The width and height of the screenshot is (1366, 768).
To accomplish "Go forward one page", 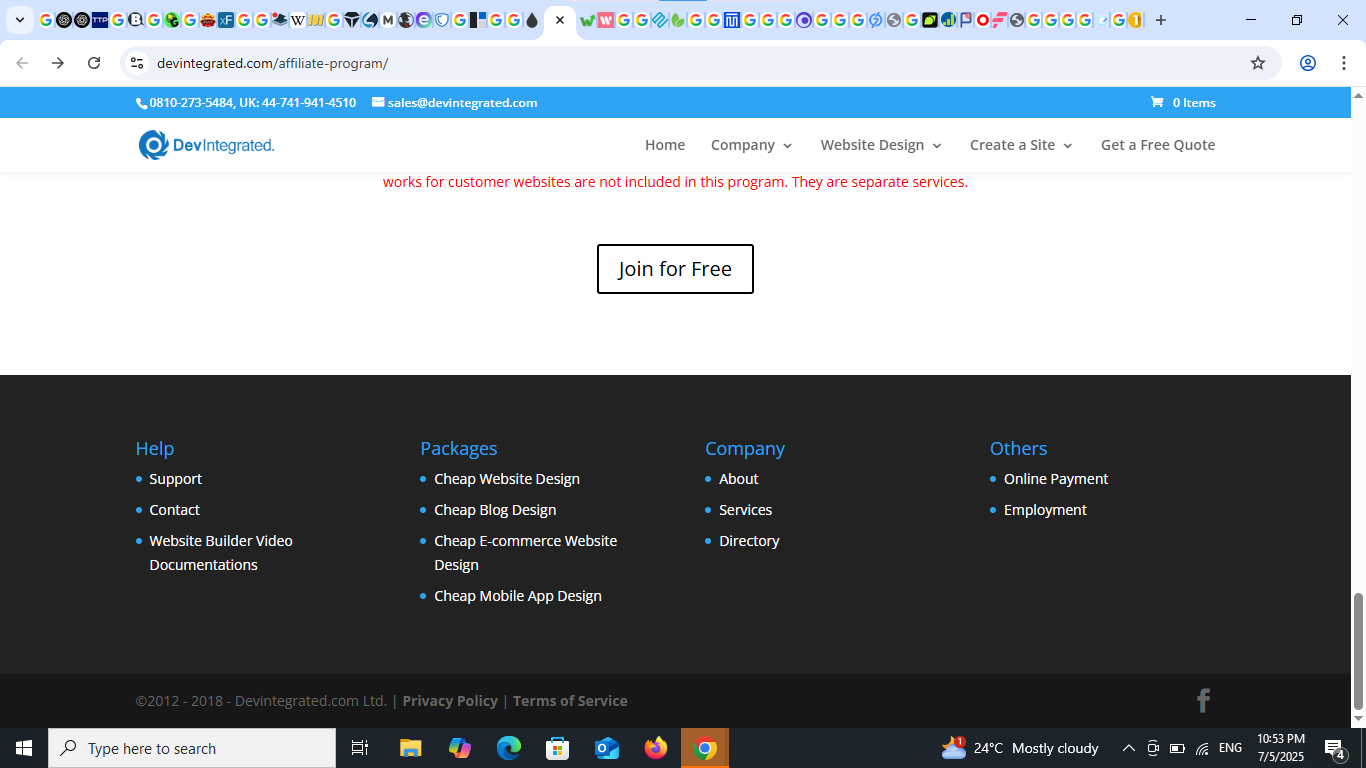I will [x=58, y=63].
